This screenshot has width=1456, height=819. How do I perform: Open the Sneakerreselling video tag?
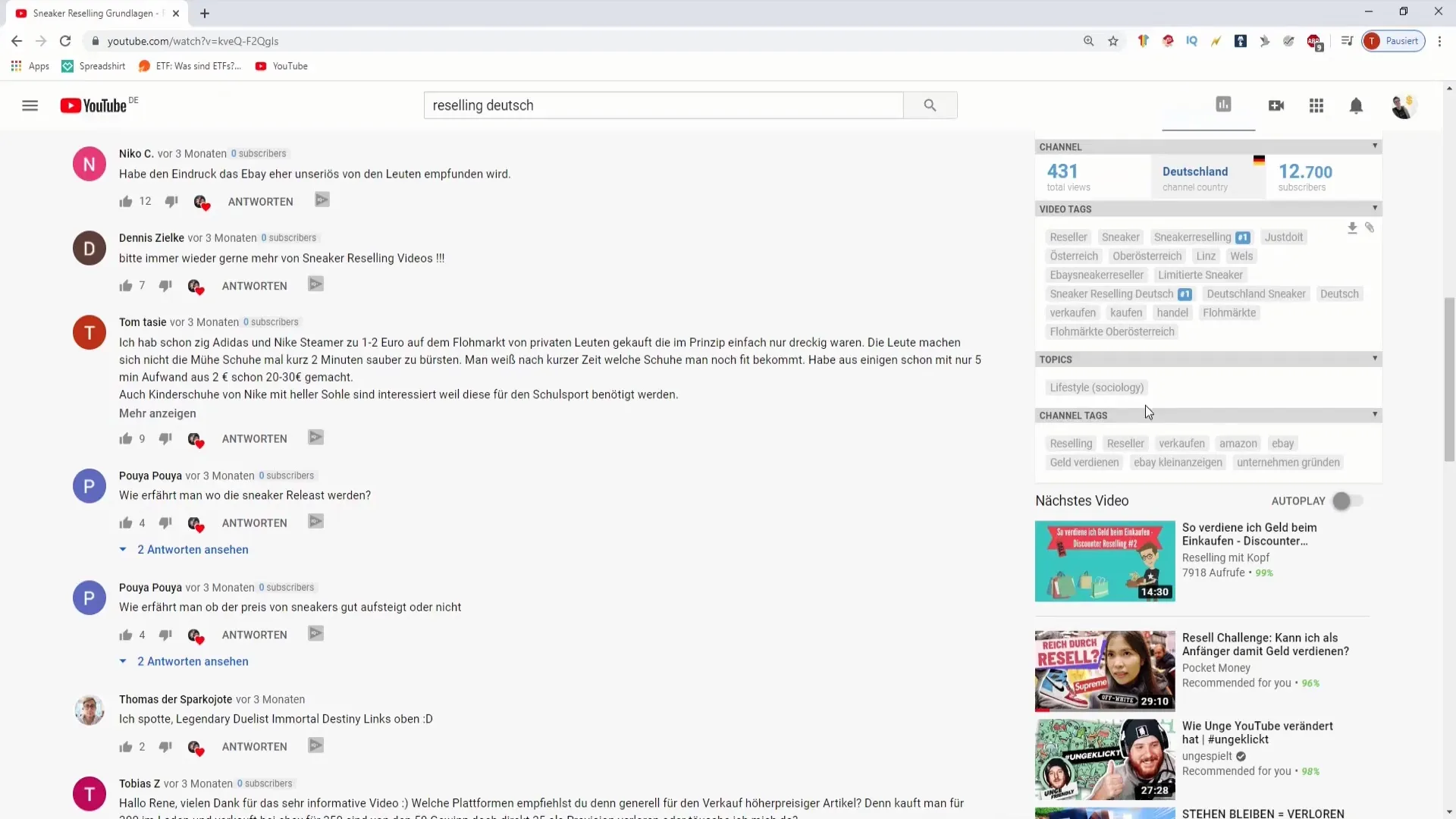pos(1192,237)
